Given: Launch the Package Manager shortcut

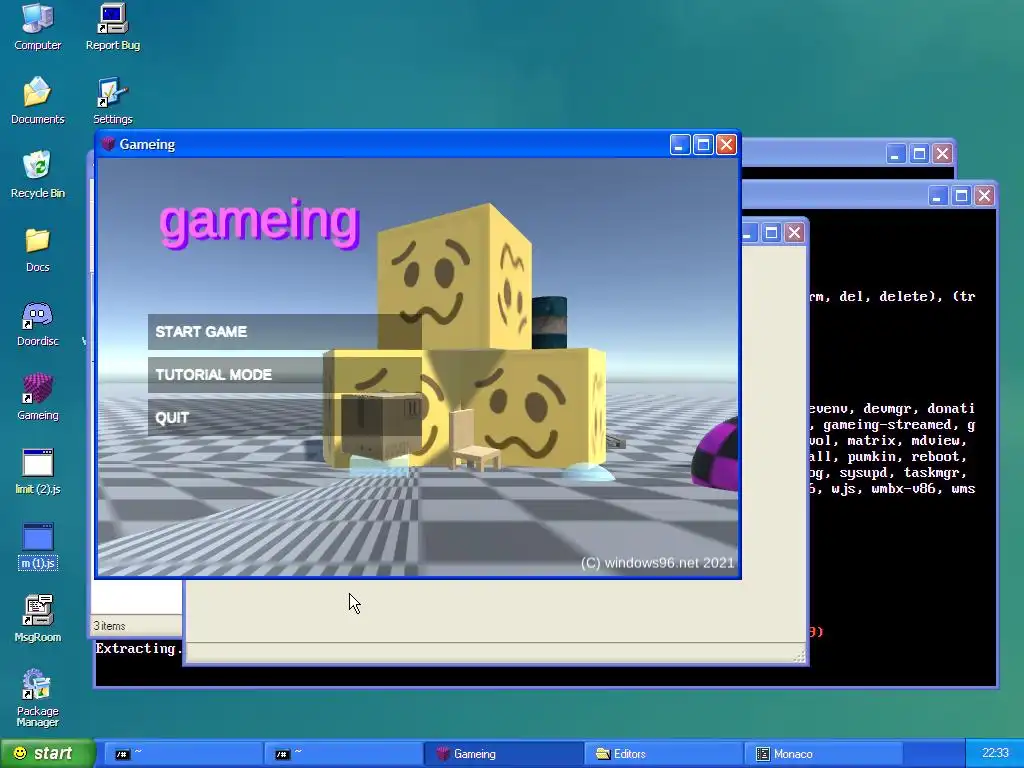Looking at the screenshot, I should [37, 698].
